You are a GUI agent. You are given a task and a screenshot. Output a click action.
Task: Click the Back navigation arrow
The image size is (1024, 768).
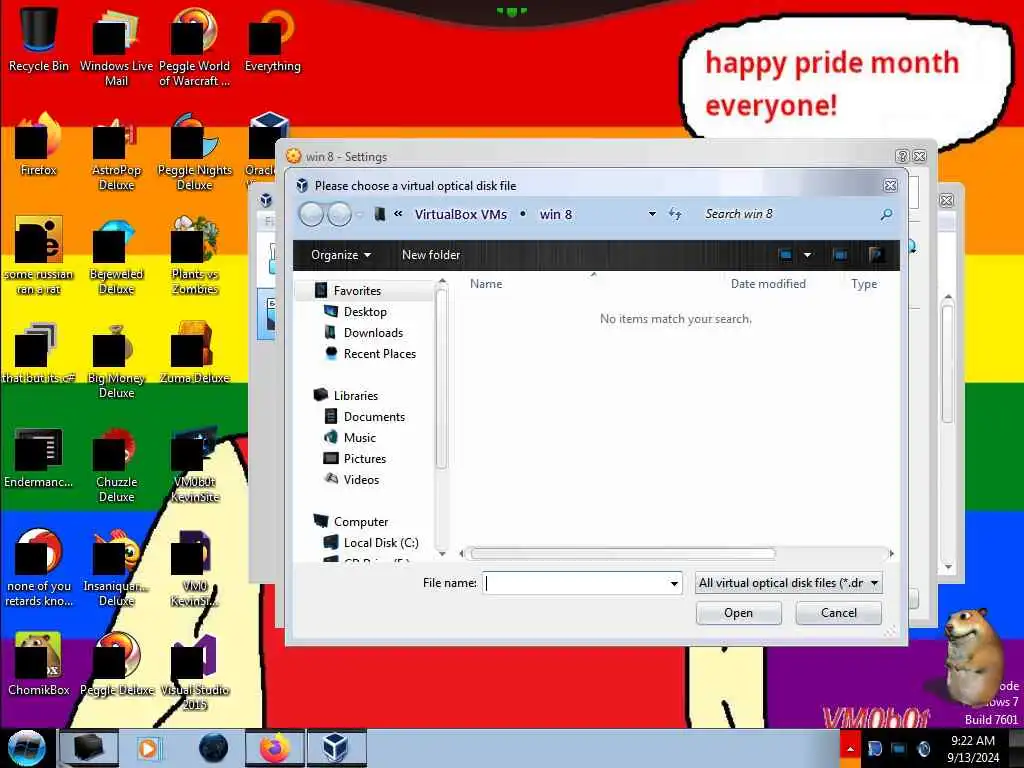click(312, 214)
